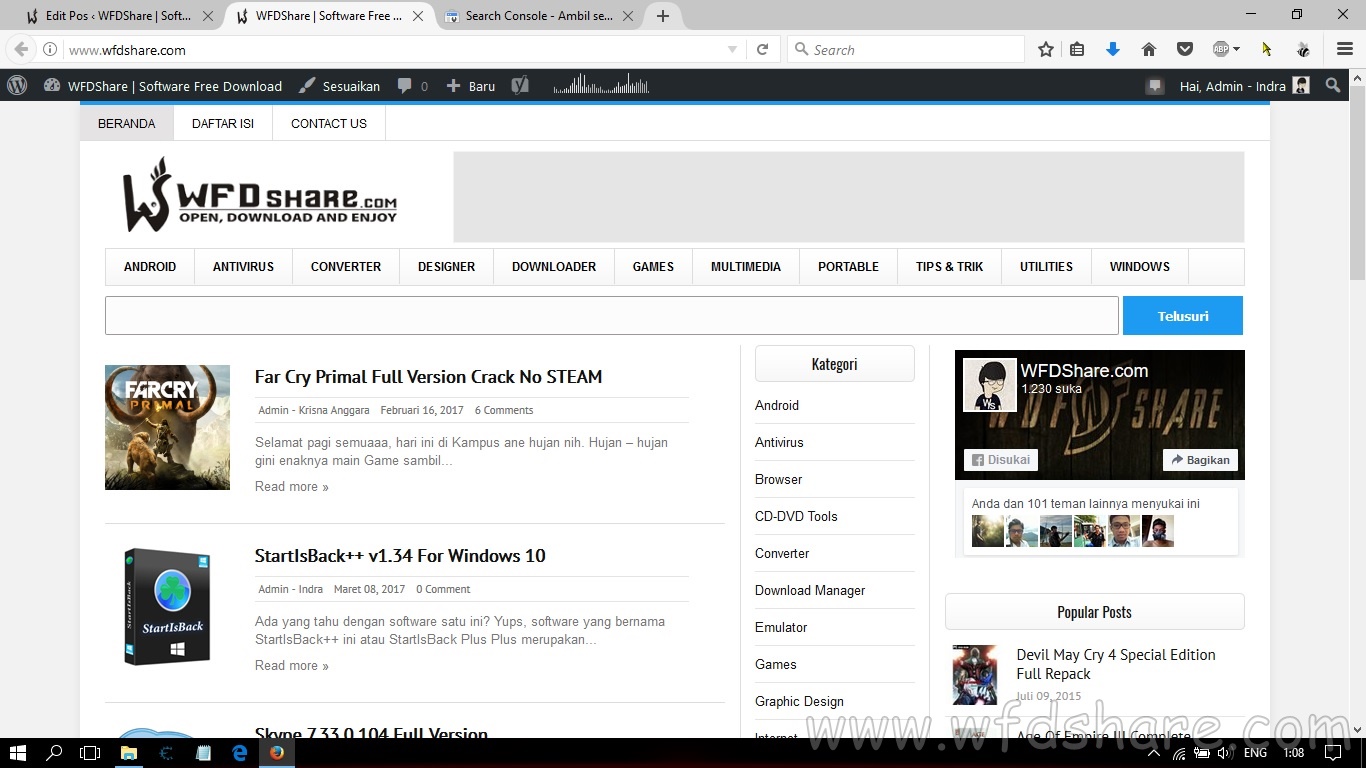Open Far Cry Primal article title
Viewport: 1366px width, 768px height.
(x=428, y=376)
